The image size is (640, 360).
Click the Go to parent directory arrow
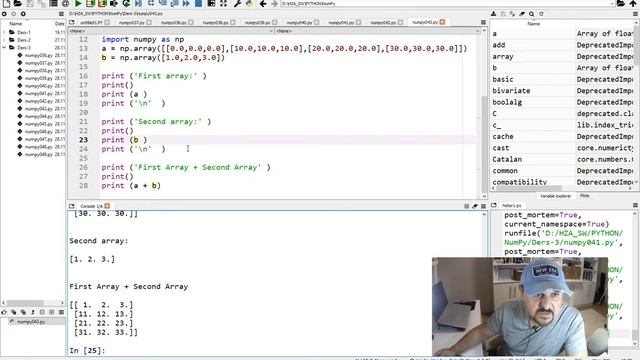click(633, 3)
